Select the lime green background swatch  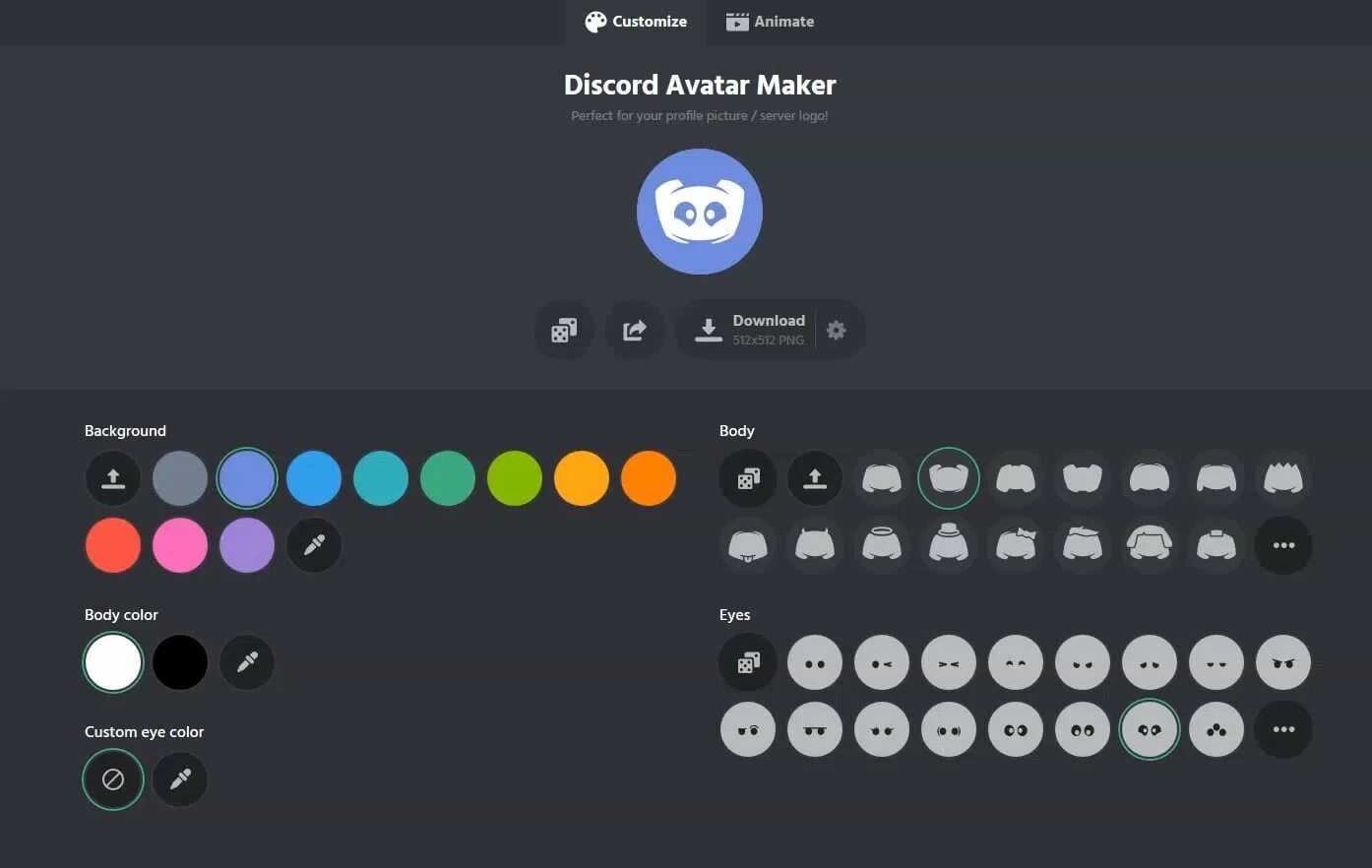pyautogui.click(x=515, y=478)
